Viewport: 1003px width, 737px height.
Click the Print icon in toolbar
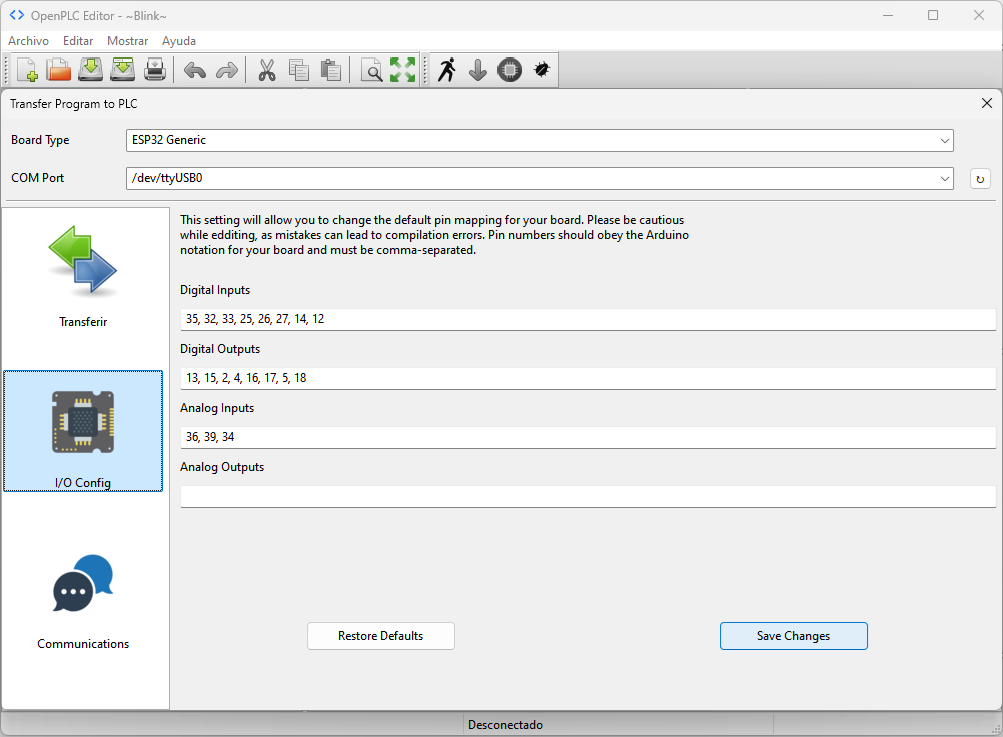click(155, 70)
